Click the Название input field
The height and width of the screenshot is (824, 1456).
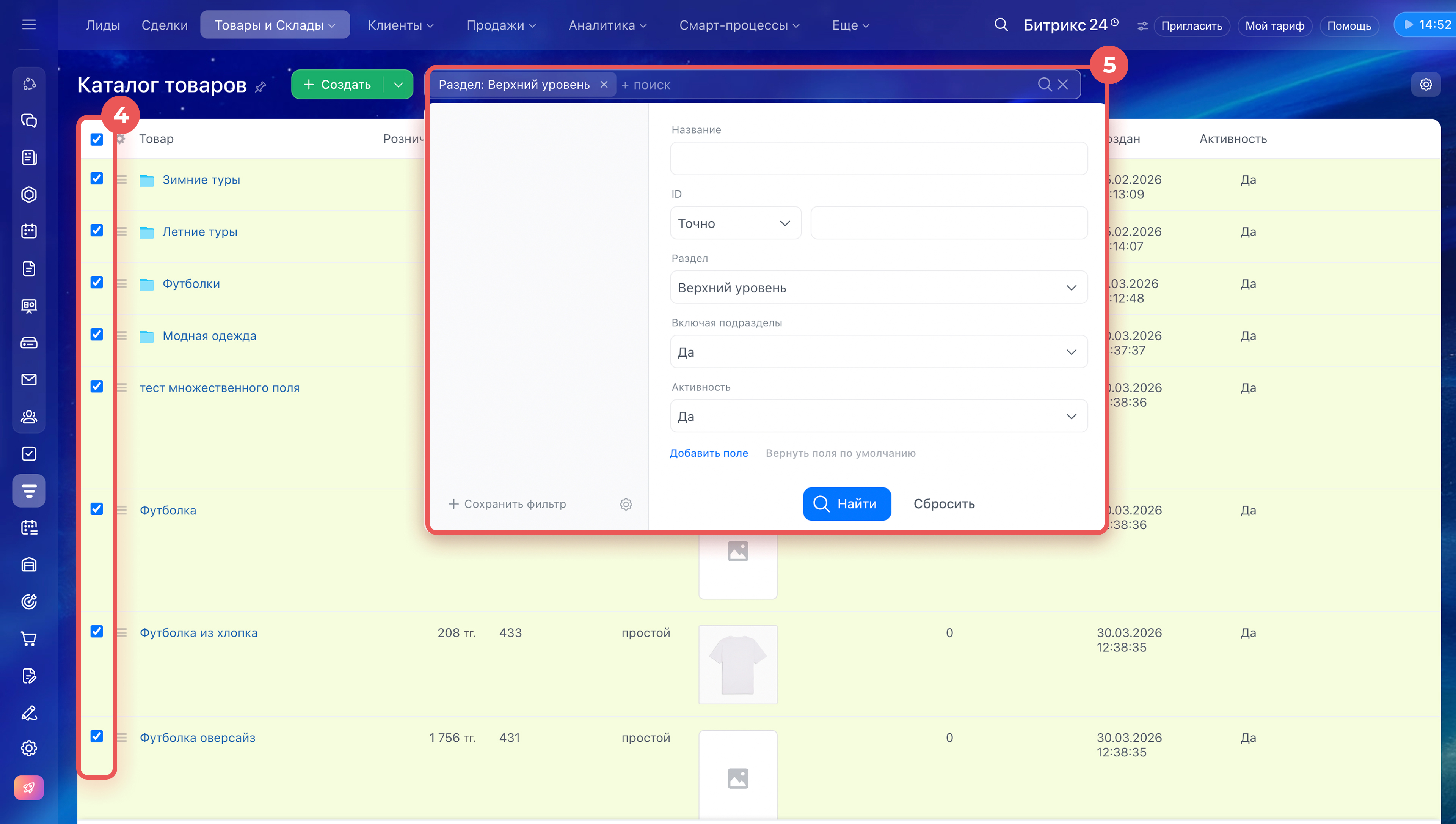click(878, 159)
